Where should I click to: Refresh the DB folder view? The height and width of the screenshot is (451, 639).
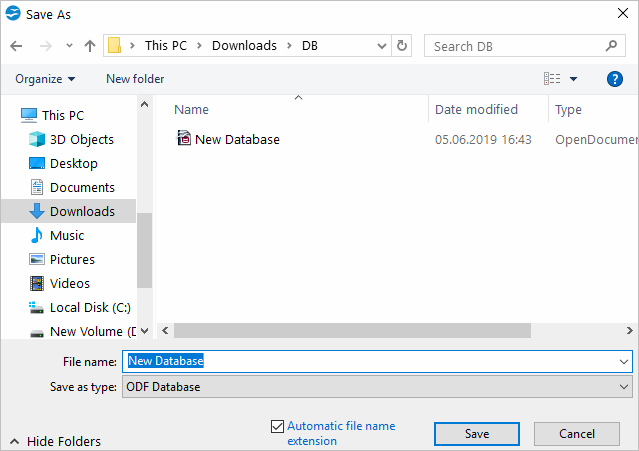point(402,46)
